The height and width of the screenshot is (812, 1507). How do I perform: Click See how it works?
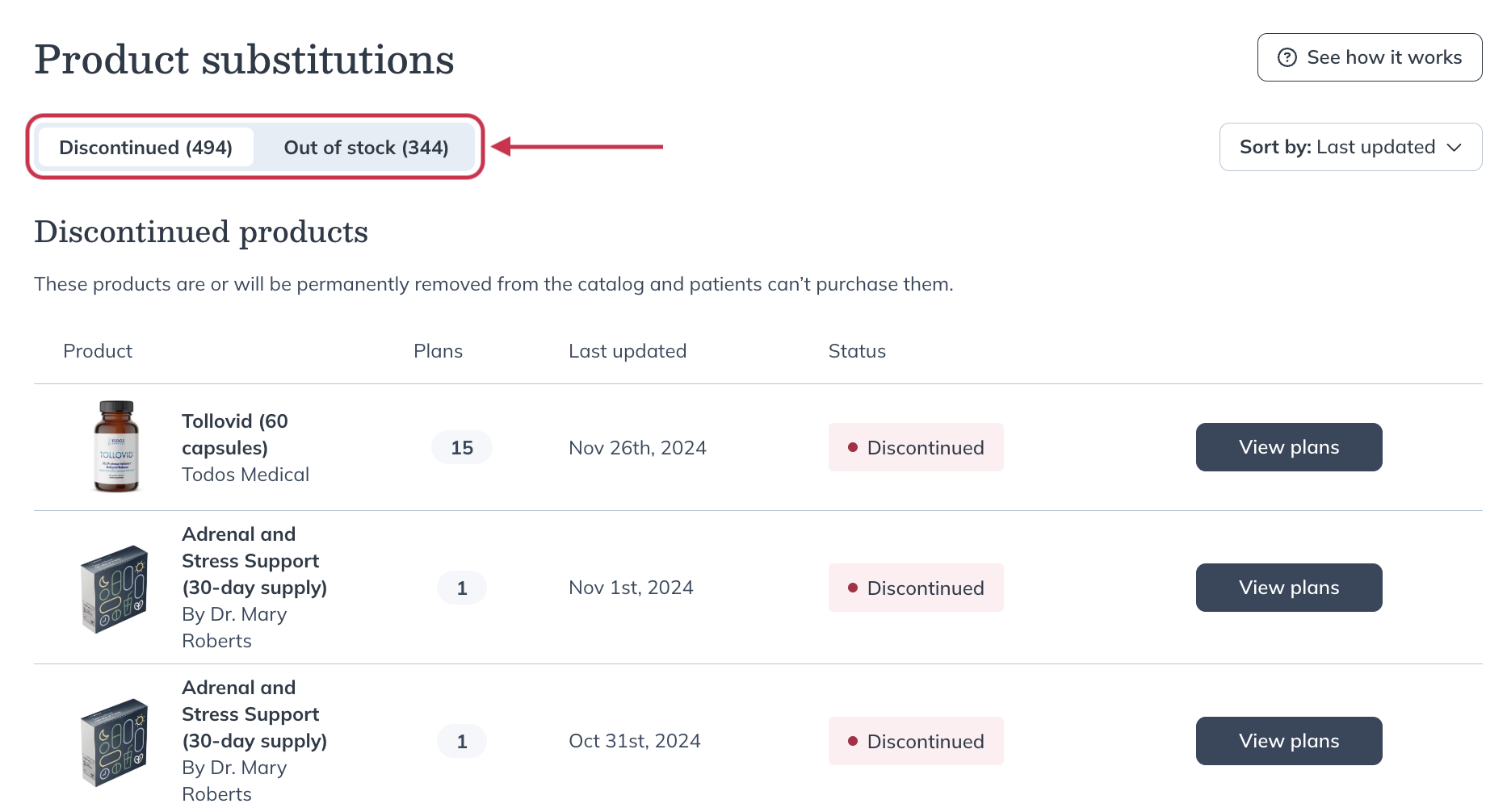[x=1369, y=57]
